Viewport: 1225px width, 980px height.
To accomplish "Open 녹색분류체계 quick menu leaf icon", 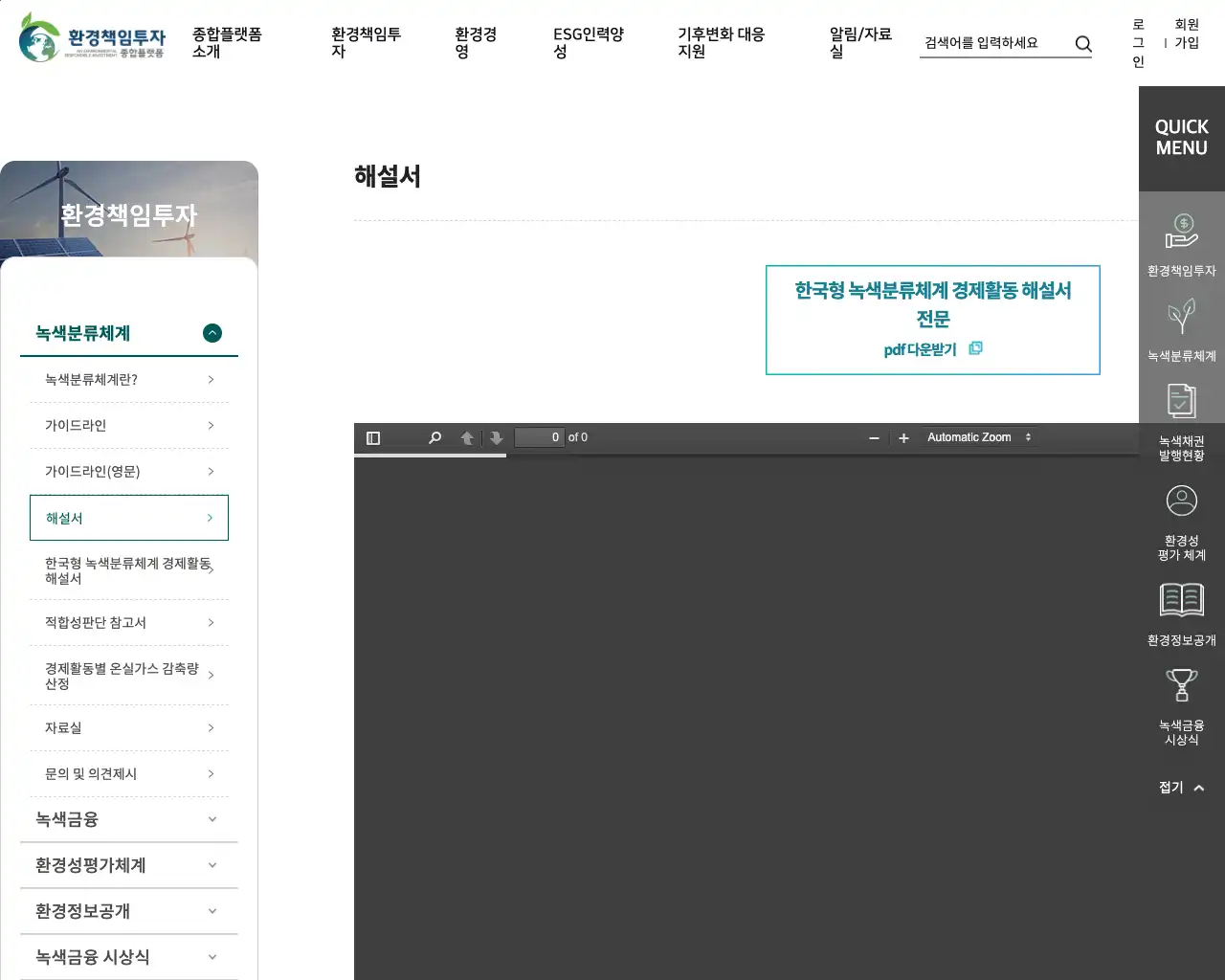I will 1181,318.
